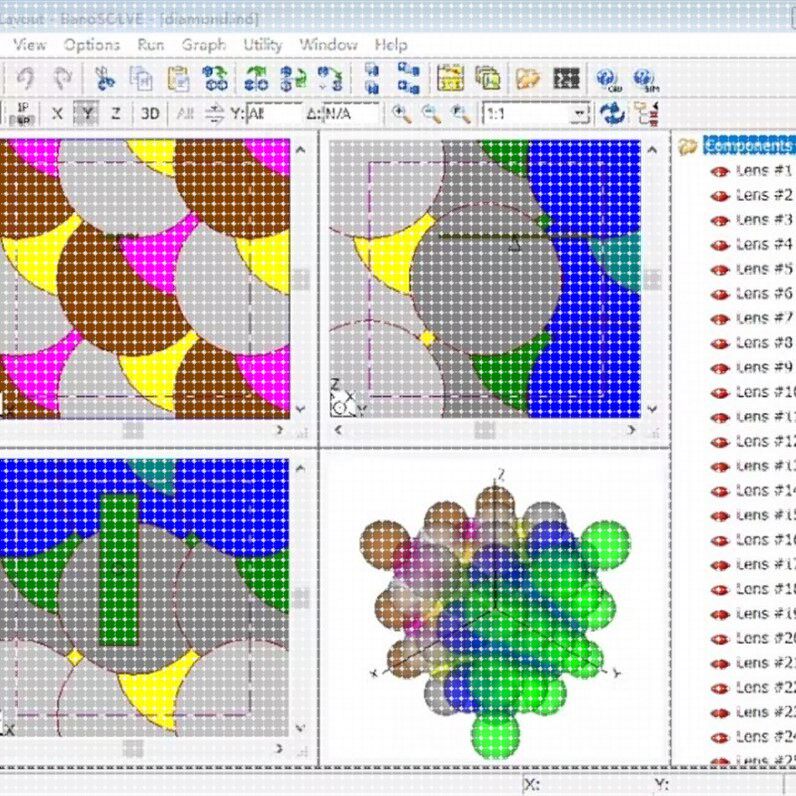Click the Undo arrow icon
This screenshot has height=796, width=796.
tap(24, 79)
